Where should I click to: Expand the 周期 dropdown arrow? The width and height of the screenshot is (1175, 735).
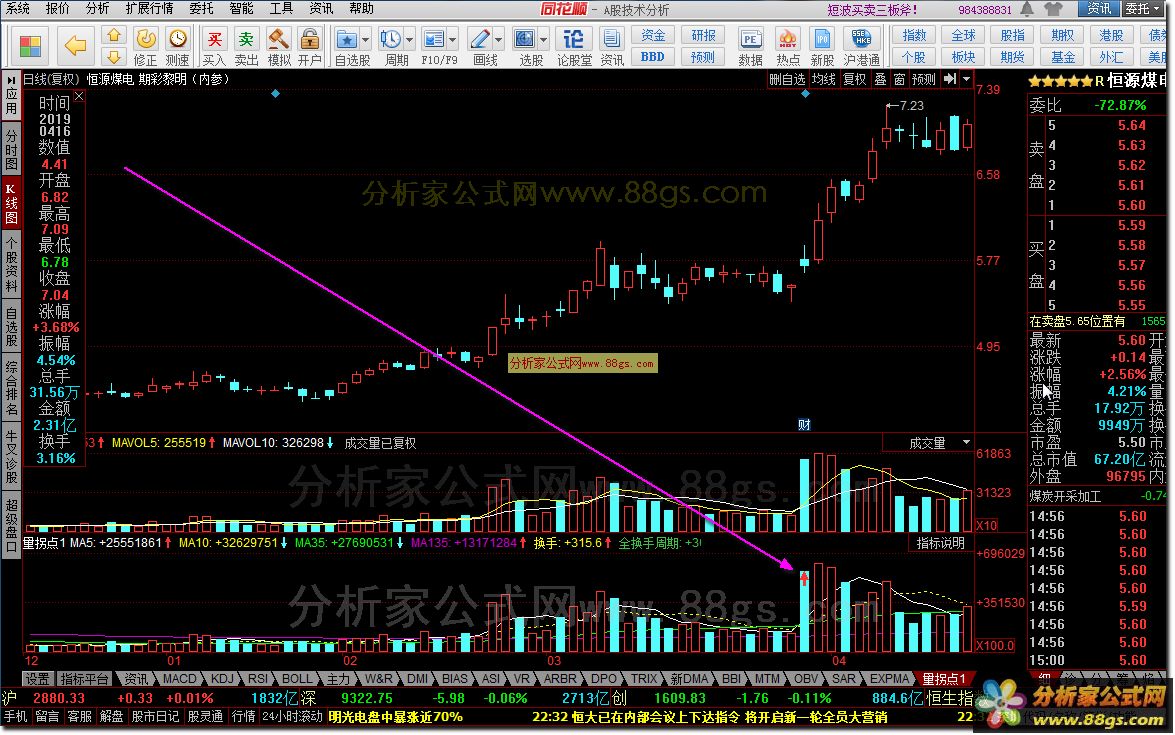tap(409, 39)
